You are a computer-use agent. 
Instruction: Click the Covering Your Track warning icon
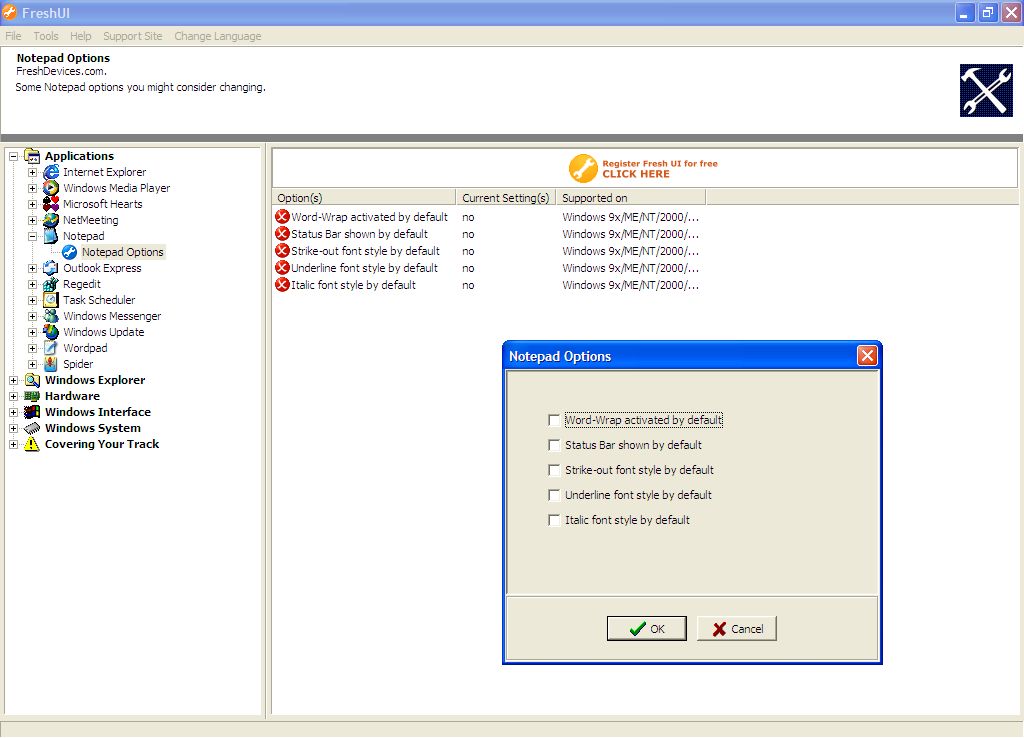pos(32,444)
